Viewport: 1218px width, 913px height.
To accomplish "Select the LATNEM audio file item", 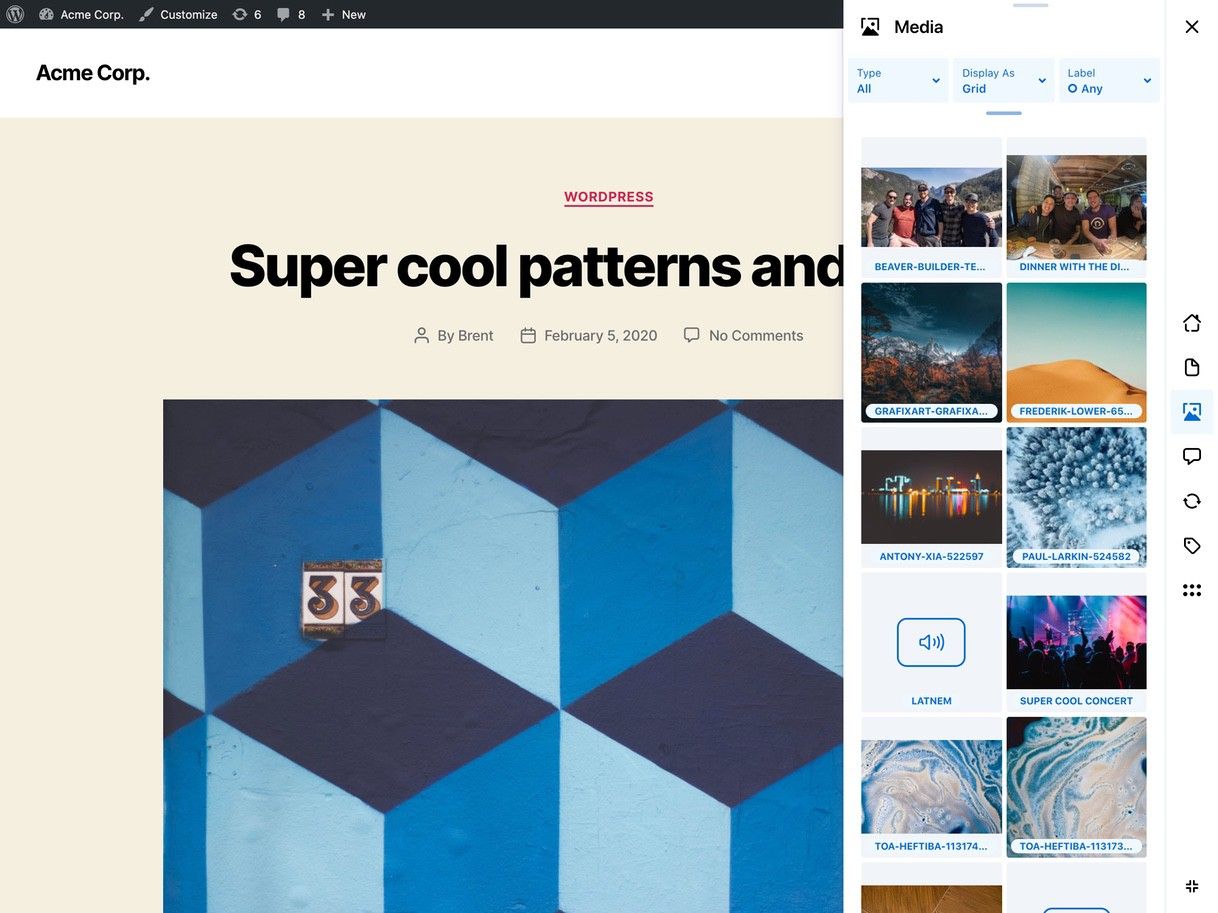I will pos(931,642).
